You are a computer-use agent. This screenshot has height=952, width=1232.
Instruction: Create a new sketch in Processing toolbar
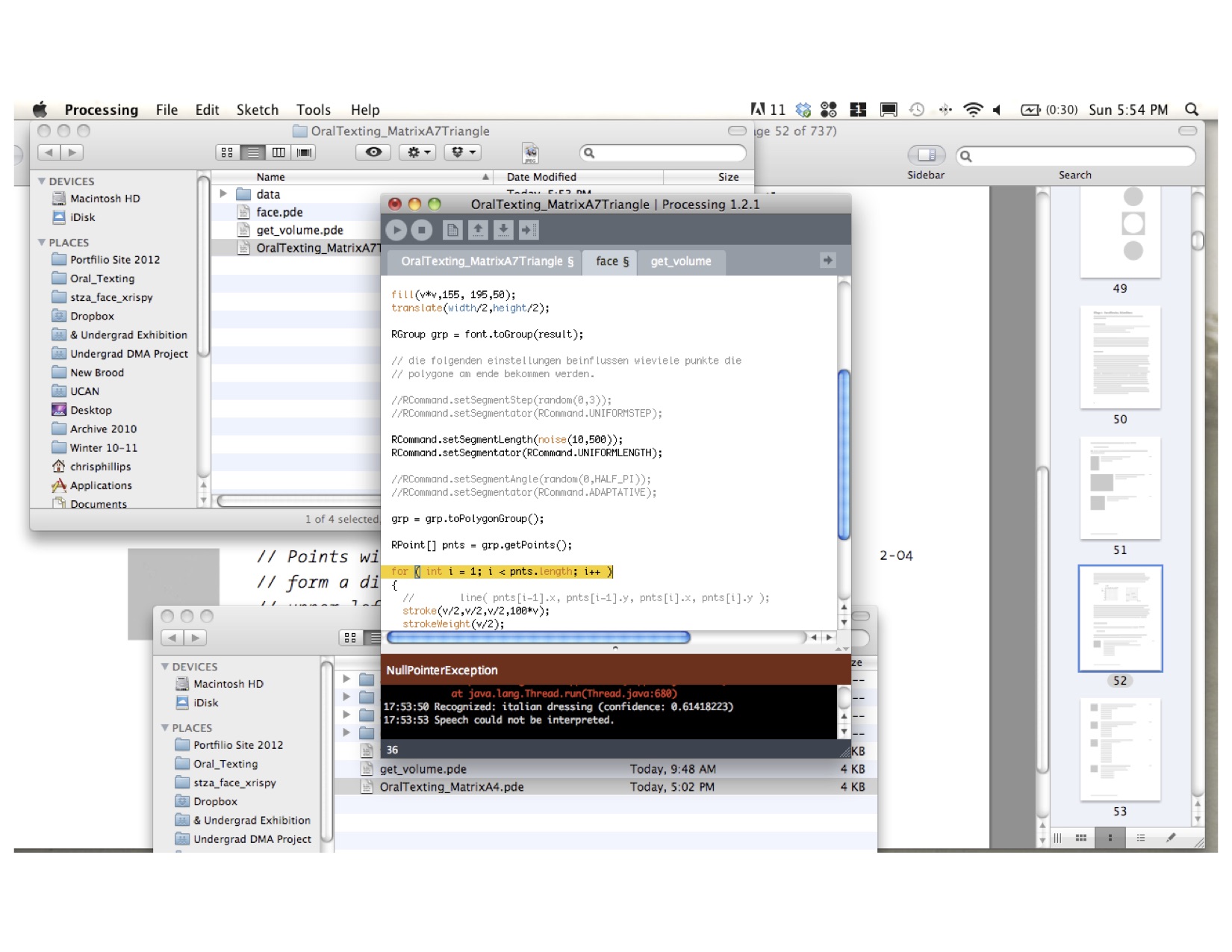tap(452, 230)
